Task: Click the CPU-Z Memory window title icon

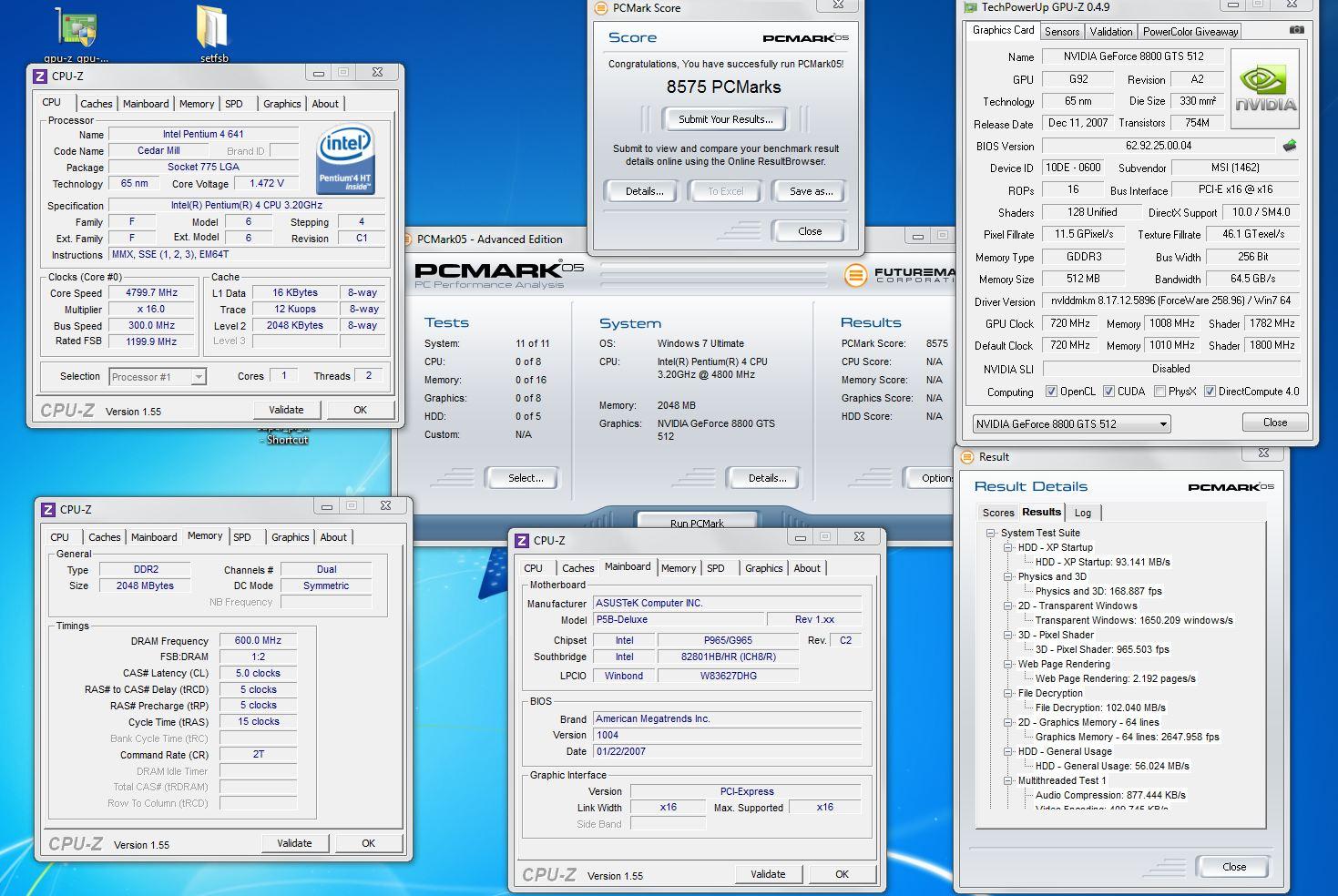Action: (x=48, y=510)
